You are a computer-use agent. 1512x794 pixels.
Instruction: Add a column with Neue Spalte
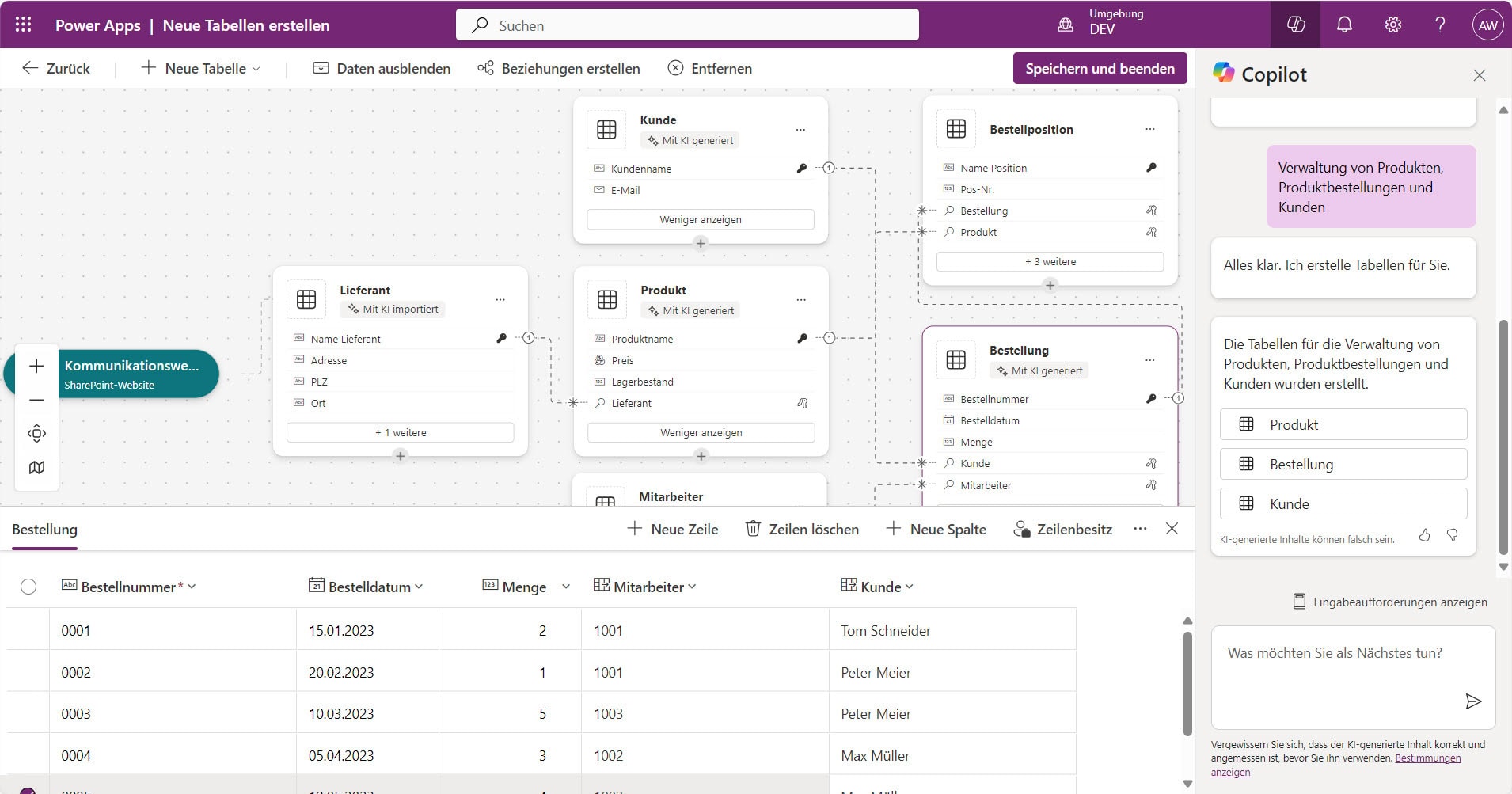[936, 529]
